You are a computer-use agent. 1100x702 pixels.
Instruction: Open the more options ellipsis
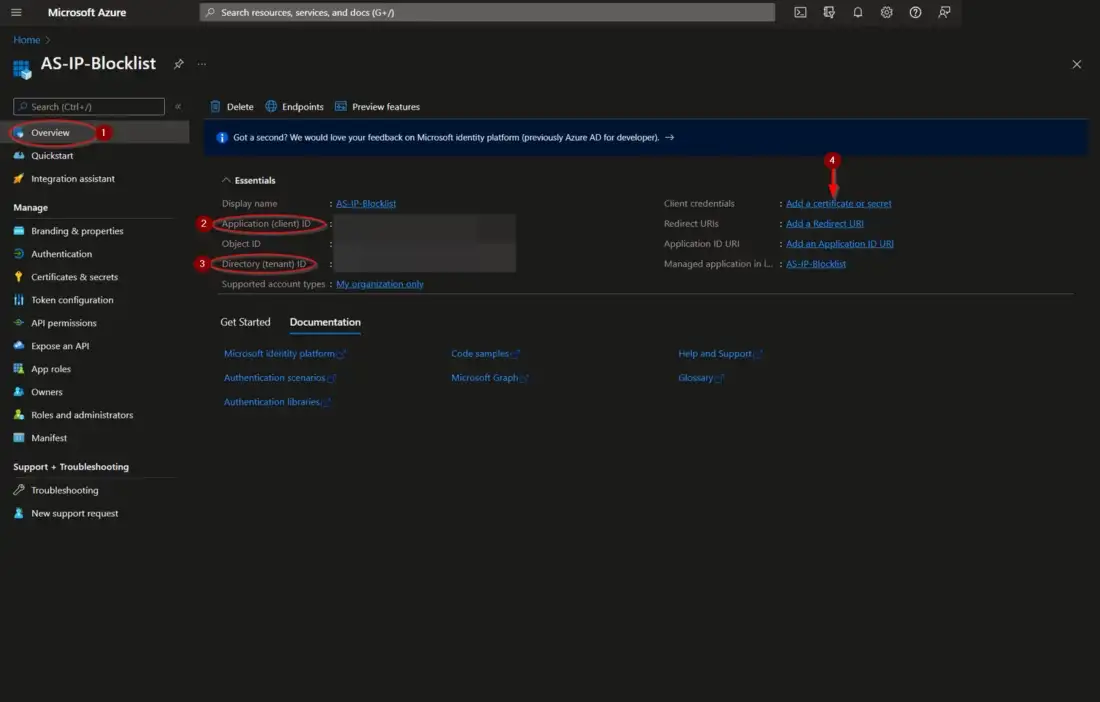pos(202,64)
